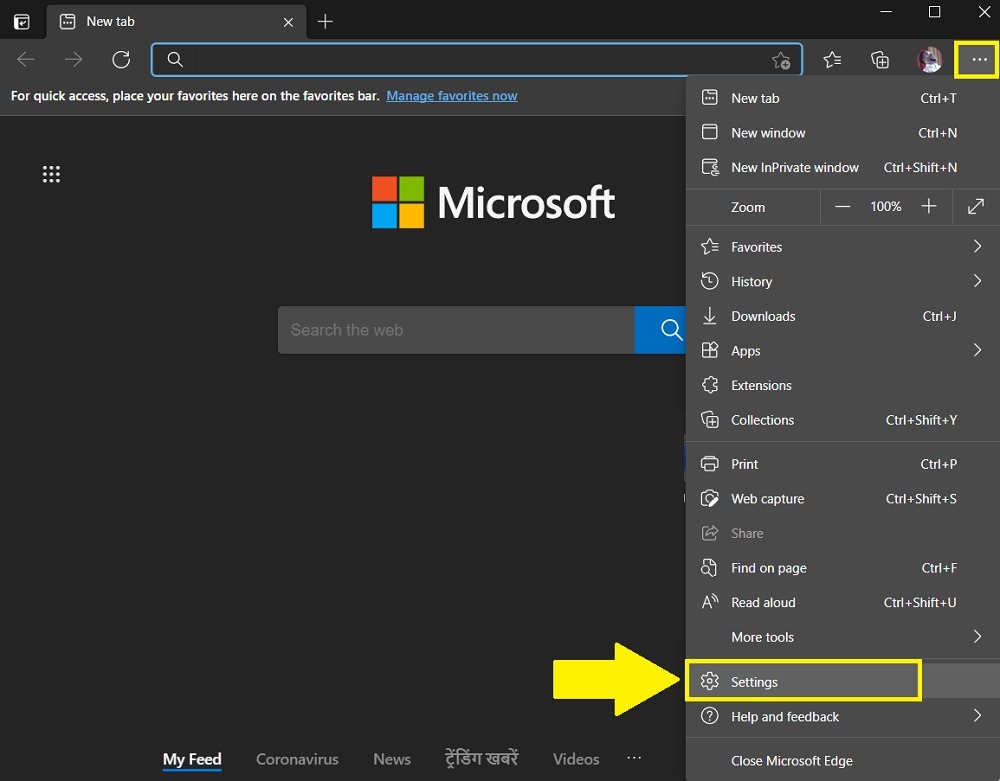Open the app launcher grid icon

coord(51,174)
